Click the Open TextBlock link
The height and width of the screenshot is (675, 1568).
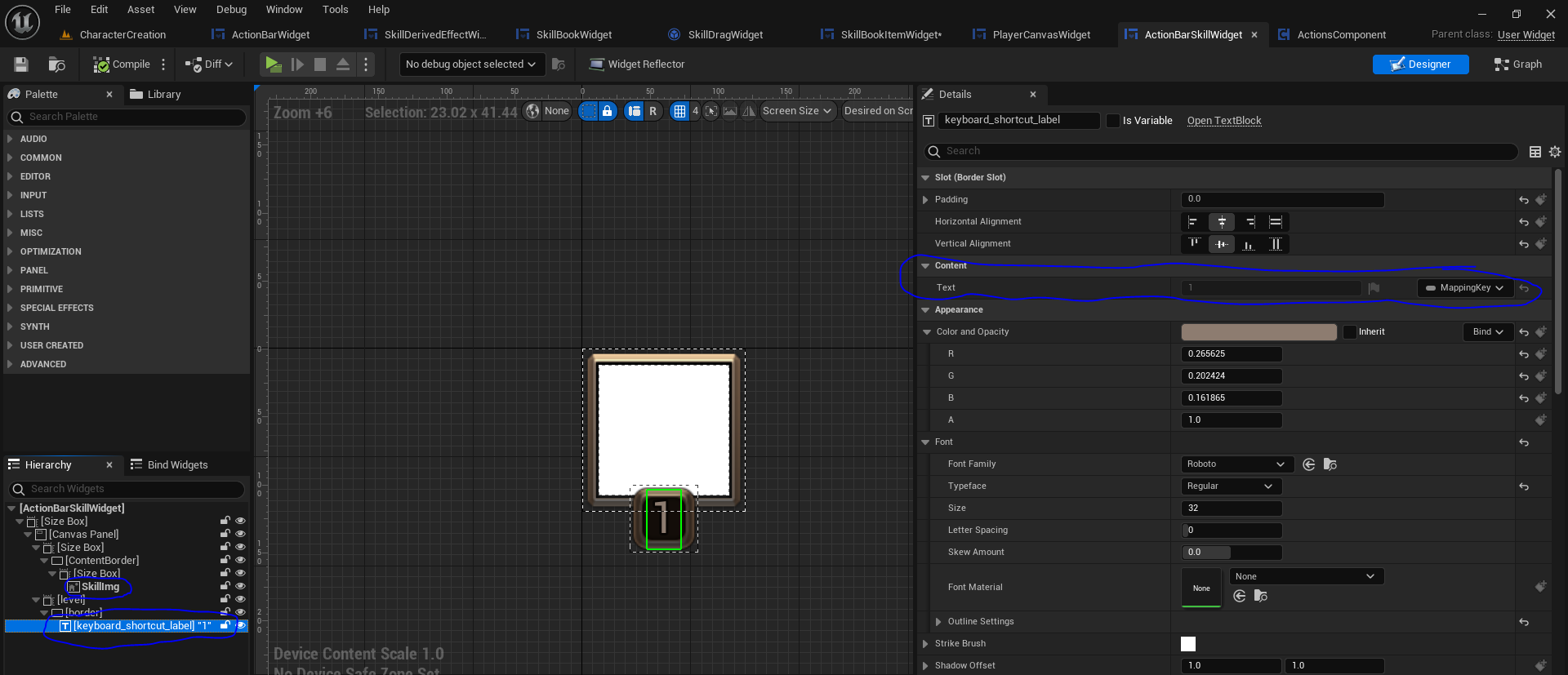click(1223, 122)
